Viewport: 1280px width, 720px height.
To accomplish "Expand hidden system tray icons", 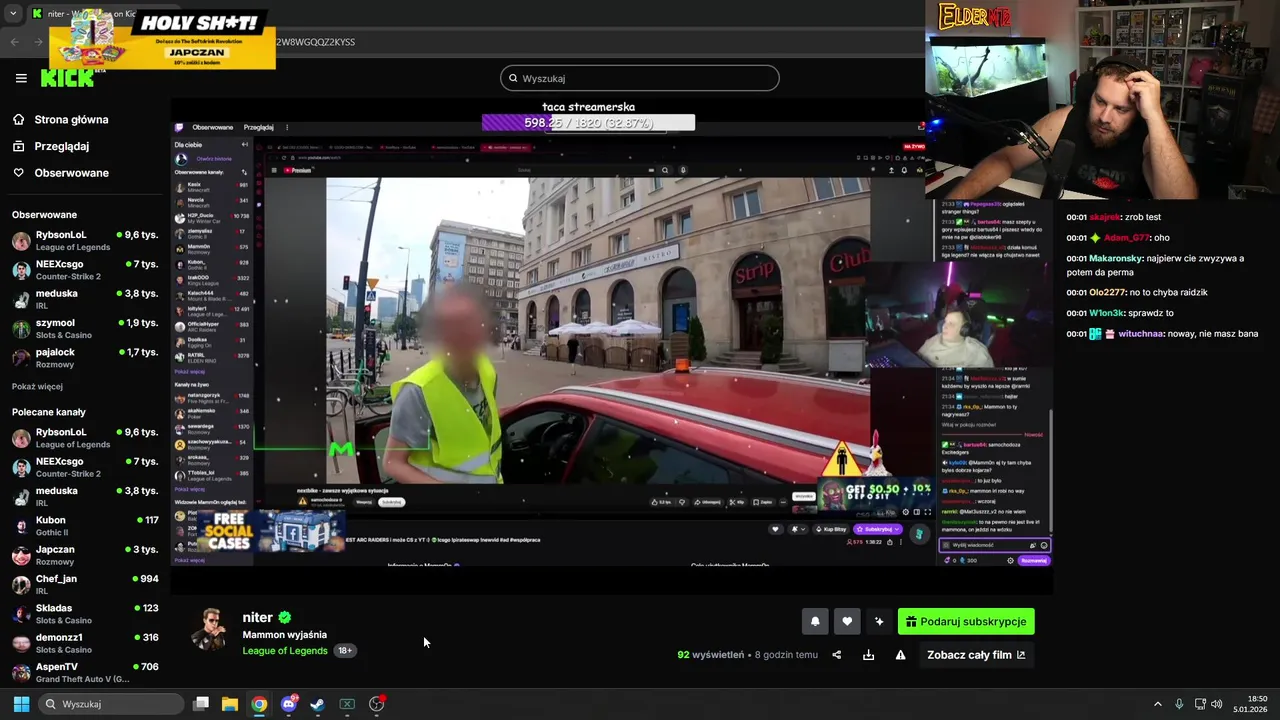I will [1158, 704].
